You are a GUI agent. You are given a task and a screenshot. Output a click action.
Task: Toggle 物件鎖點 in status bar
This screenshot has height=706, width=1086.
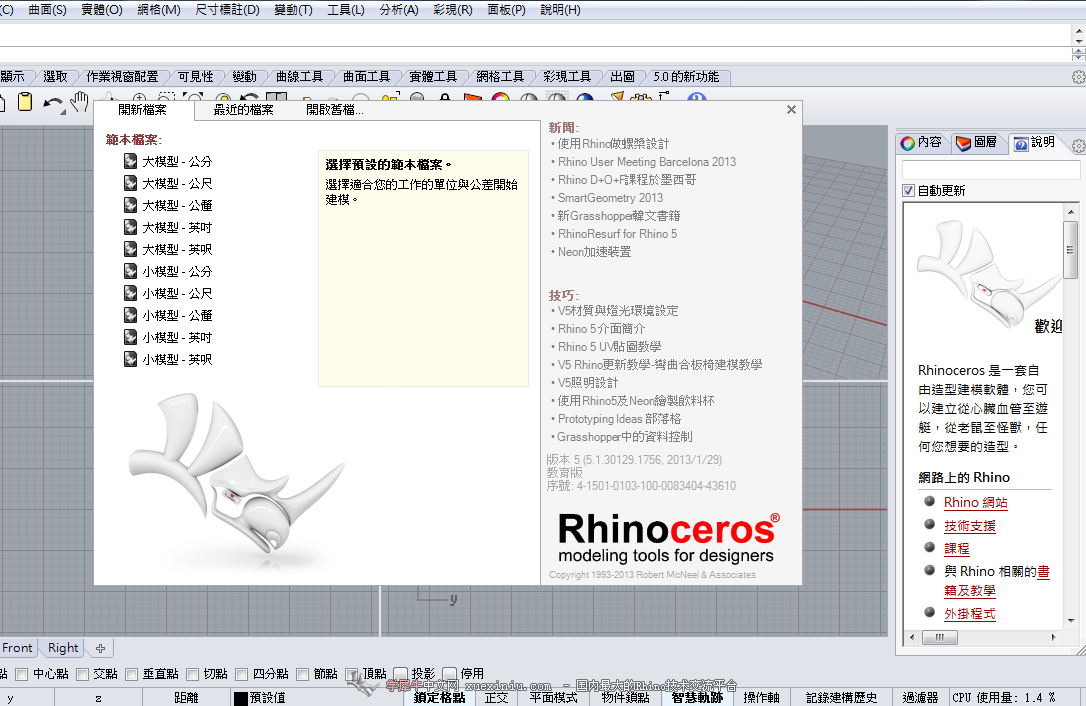(x=625, y=698)
